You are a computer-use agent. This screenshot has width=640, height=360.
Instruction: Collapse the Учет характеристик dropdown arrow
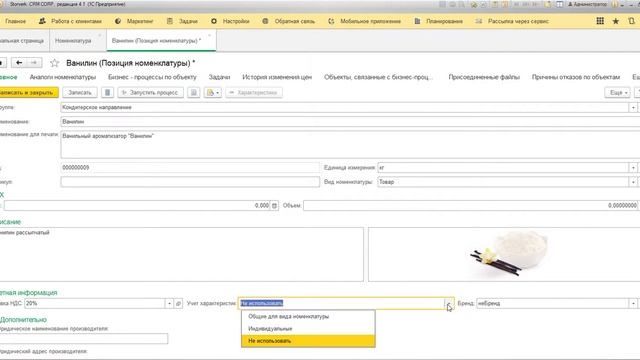tap(449, 303)
